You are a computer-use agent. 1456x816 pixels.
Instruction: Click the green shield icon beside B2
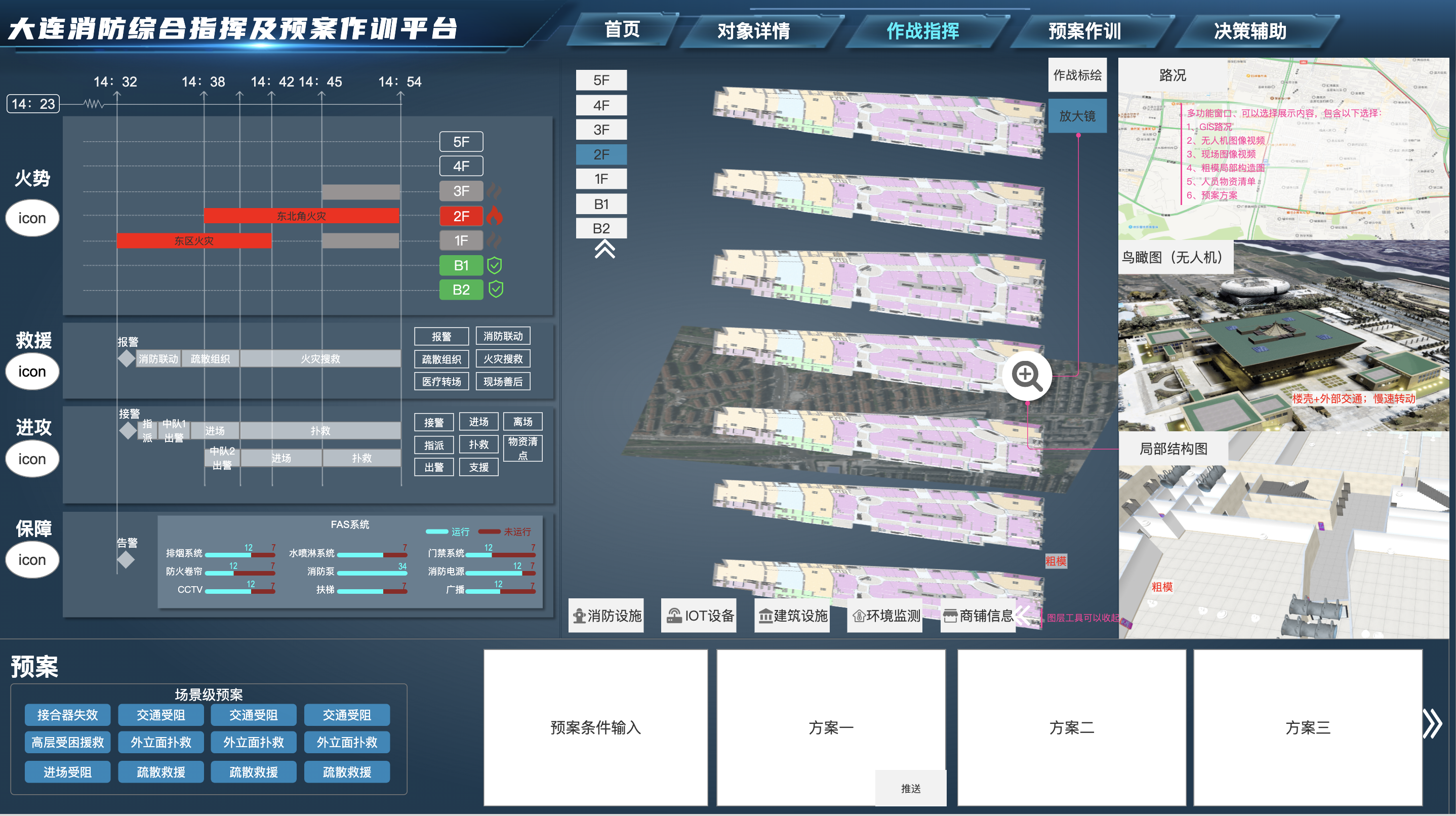click(496, 290)
